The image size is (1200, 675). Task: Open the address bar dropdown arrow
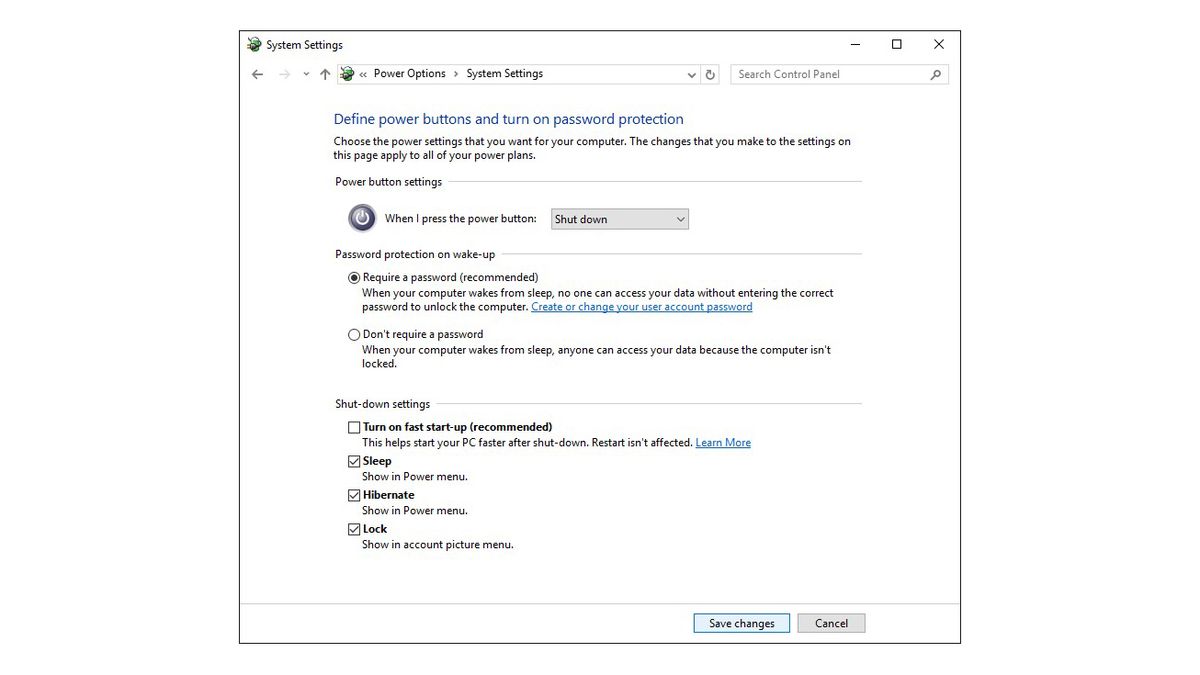[691, 74]
